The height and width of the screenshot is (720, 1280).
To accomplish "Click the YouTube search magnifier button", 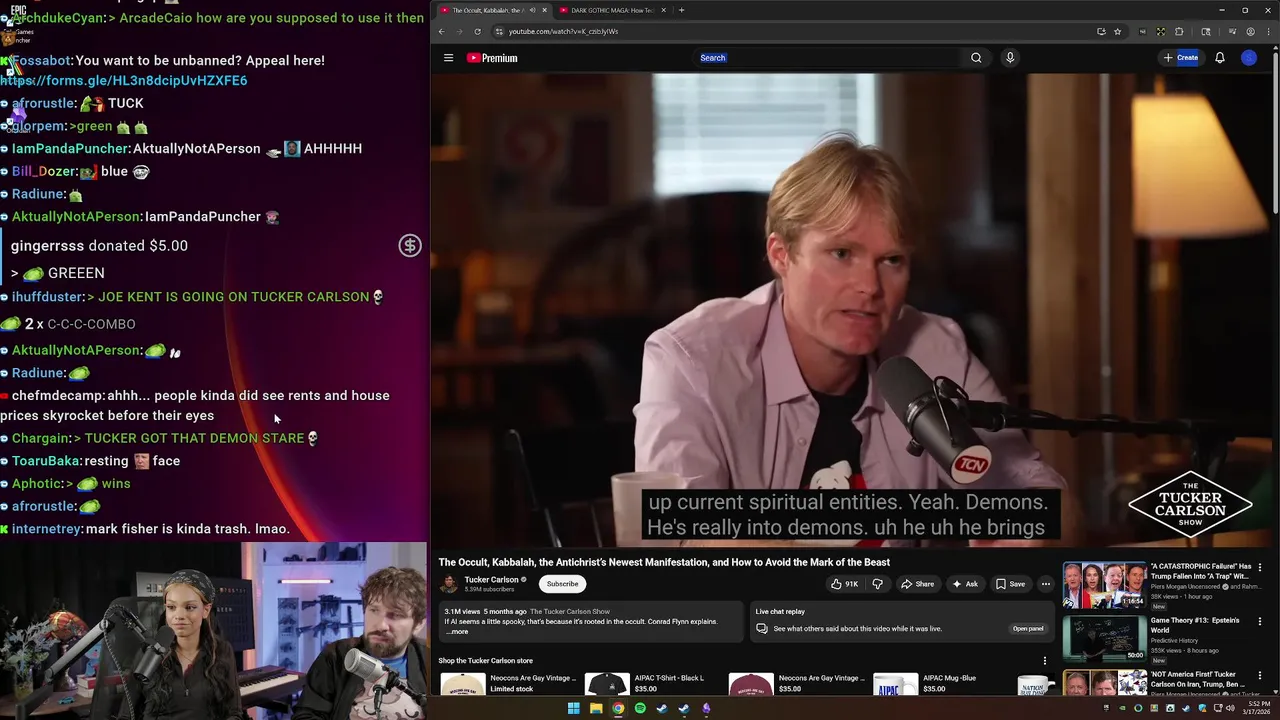I will (976, 58).
